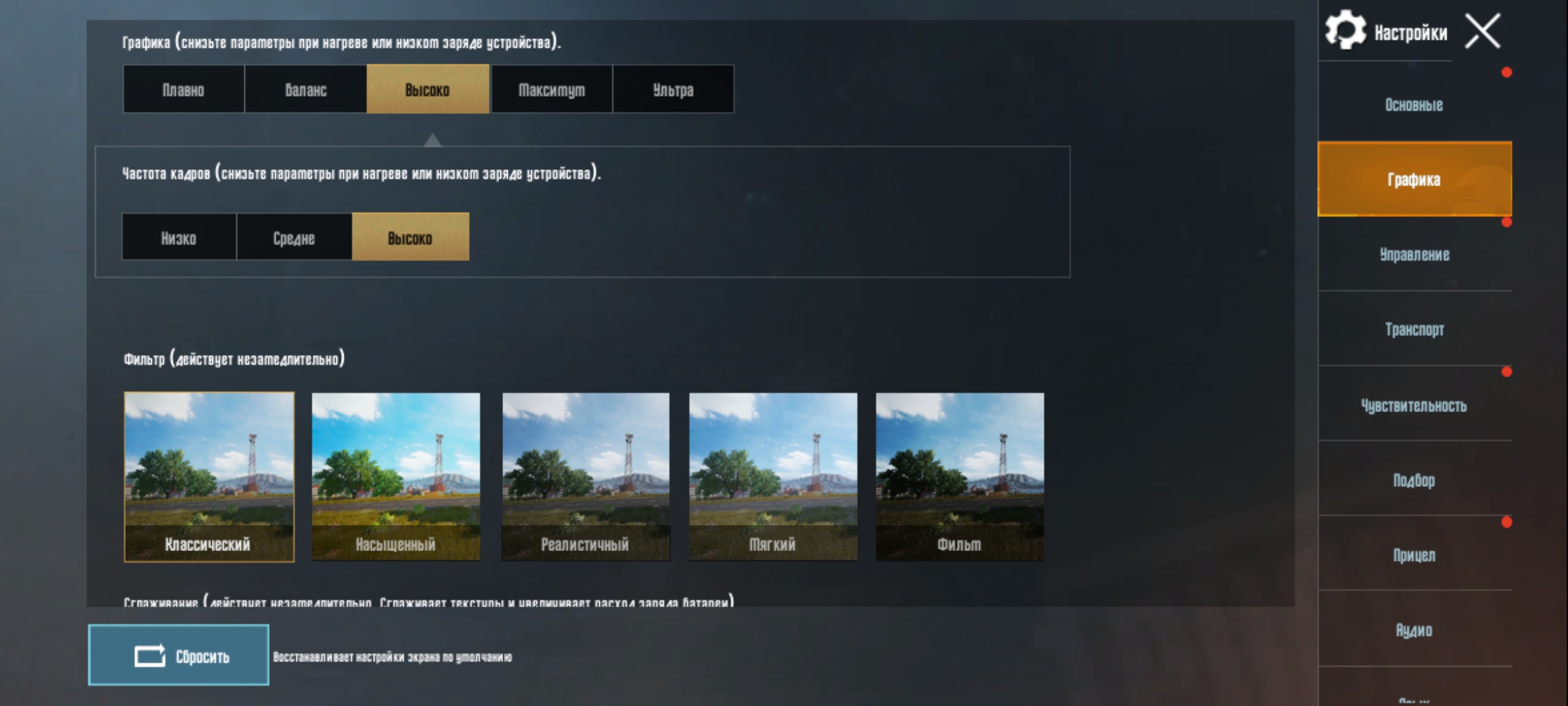This screenshot has height=706, width=1568.
Task: Select Плавно graphics quality
Action: coord(184,89)
